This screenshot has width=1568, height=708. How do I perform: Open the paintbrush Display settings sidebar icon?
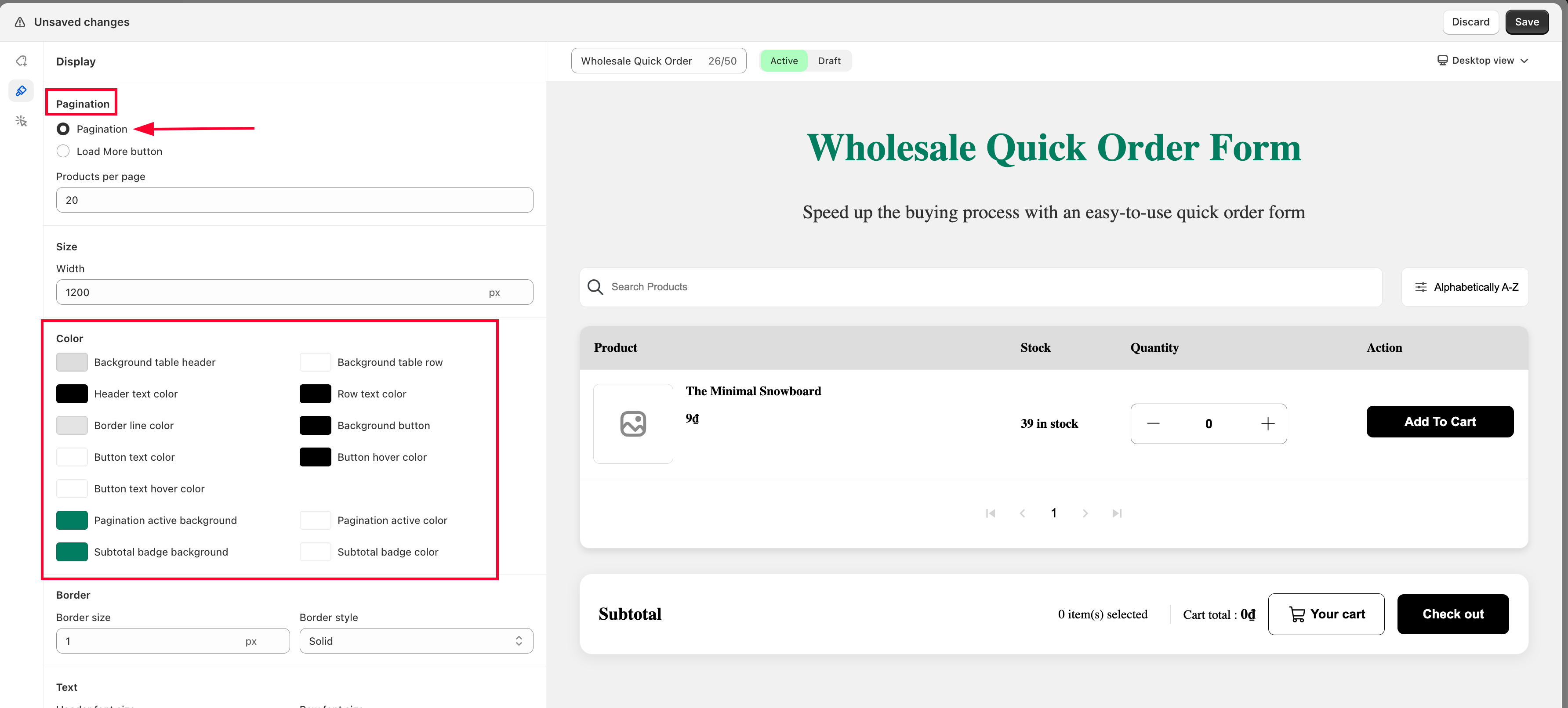(21, 91)
